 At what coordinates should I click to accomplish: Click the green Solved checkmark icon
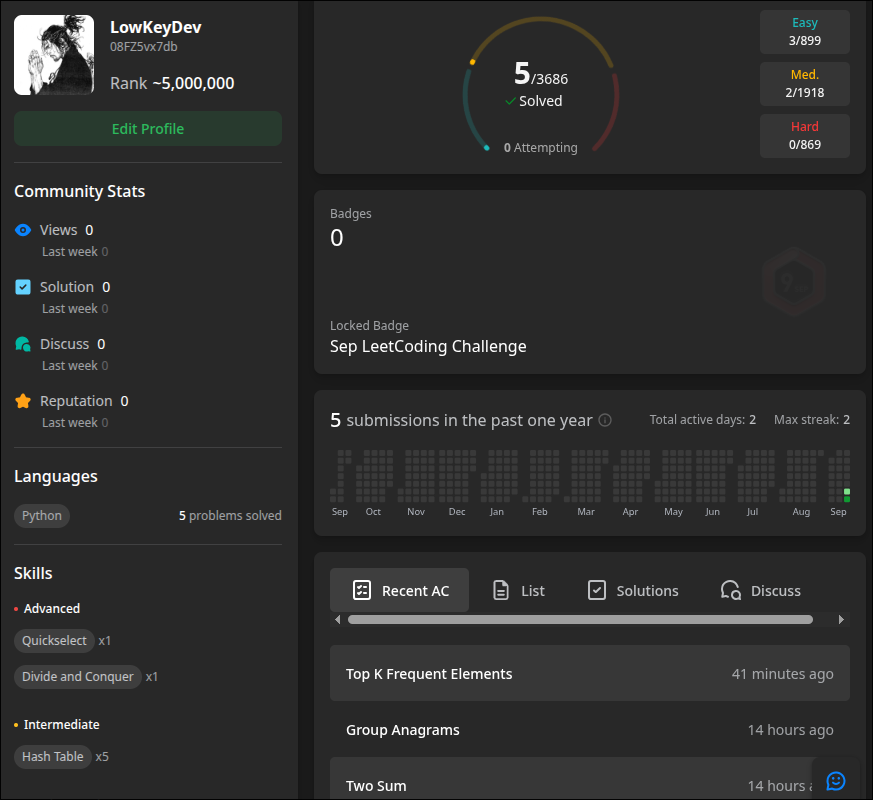pos(510,101)
